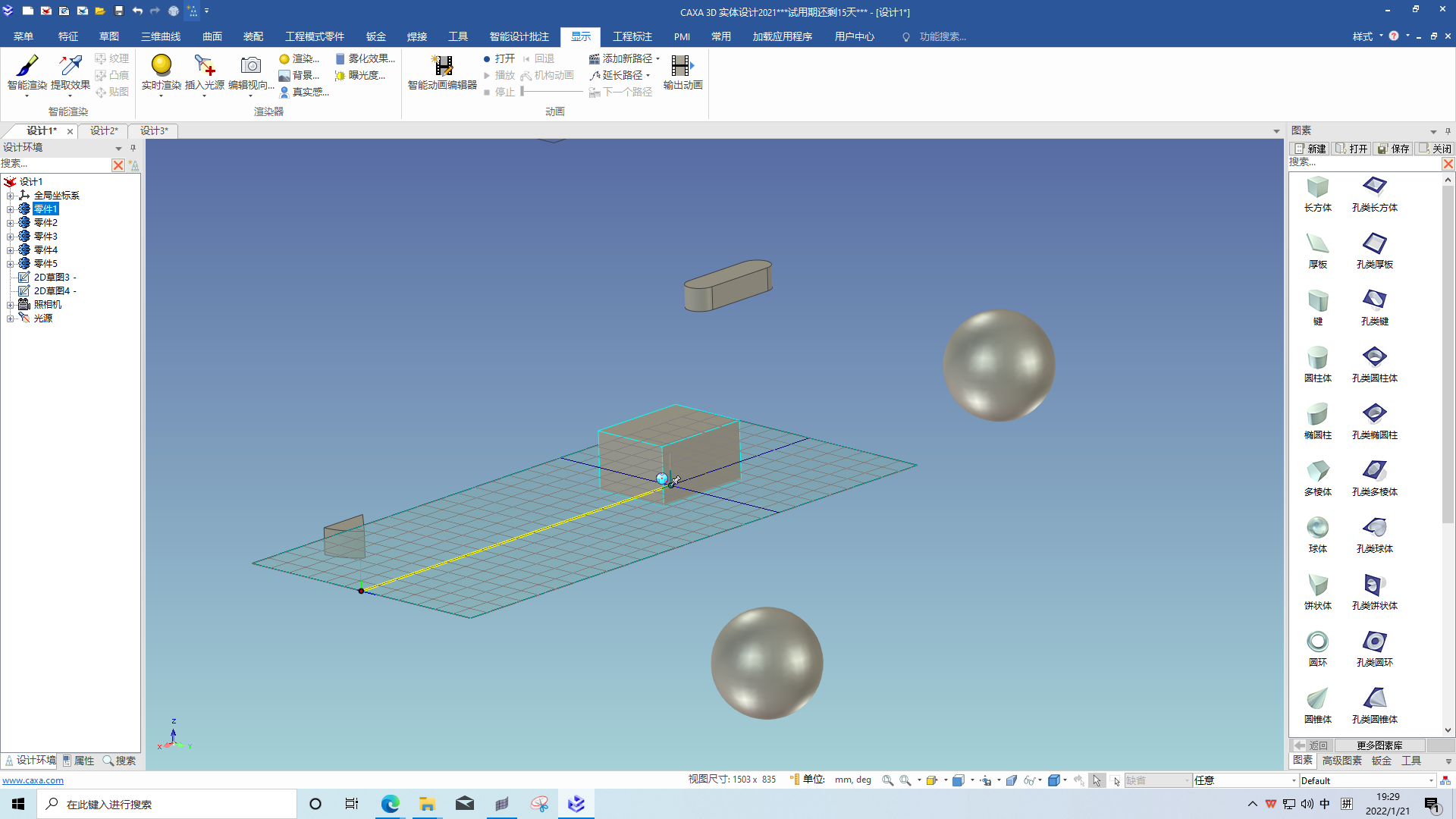The width and height of the screenshot is (1456, 819).
Task: Expand the 零件2 tree node
Action: [11, 223]
